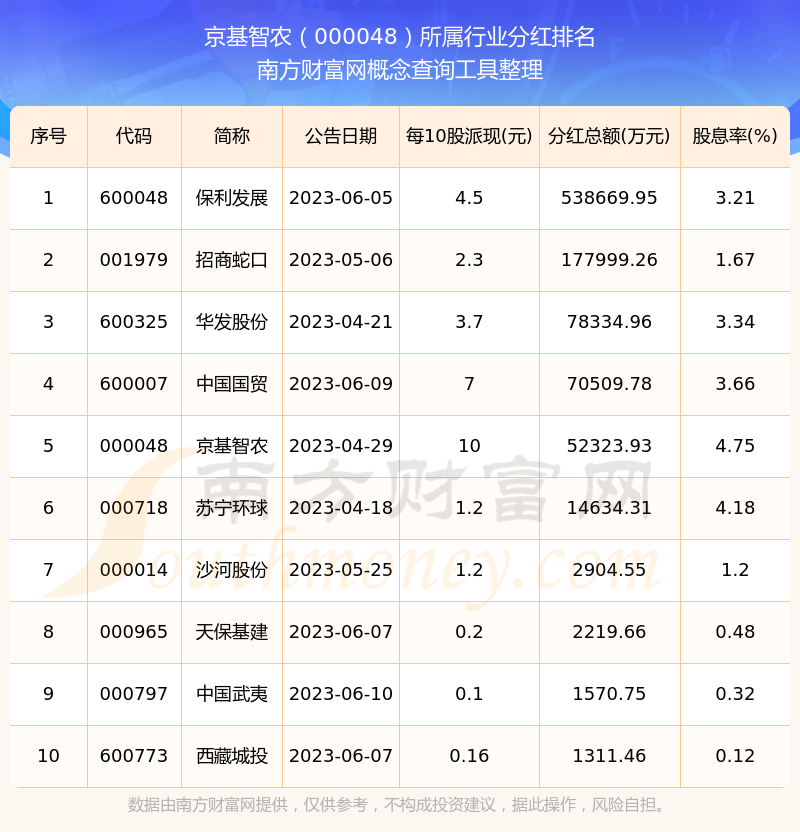Image resolution: width=800 pixels, height=832 pixels.
Task: Click the title 京基智农(000048)所属行业分红排名
Action: [400, 37]
